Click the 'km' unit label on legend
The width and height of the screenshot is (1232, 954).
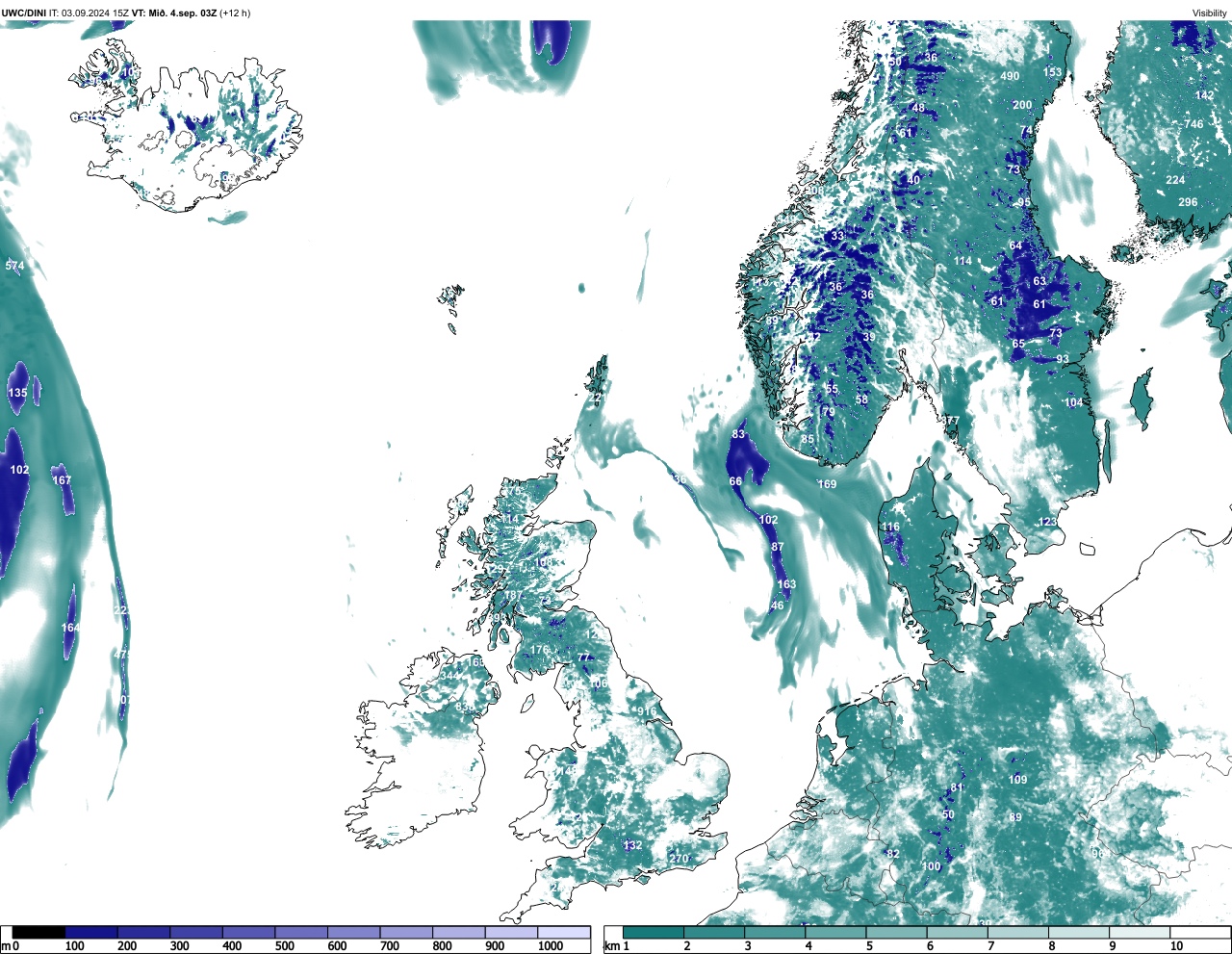coord(610,946)
